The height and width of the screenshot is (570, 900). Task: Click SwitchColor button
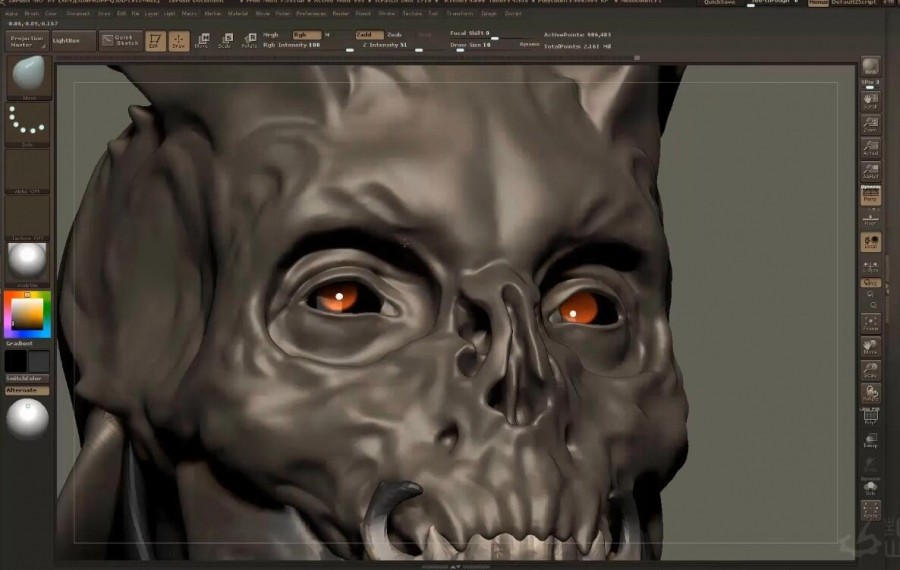point(27,379)
